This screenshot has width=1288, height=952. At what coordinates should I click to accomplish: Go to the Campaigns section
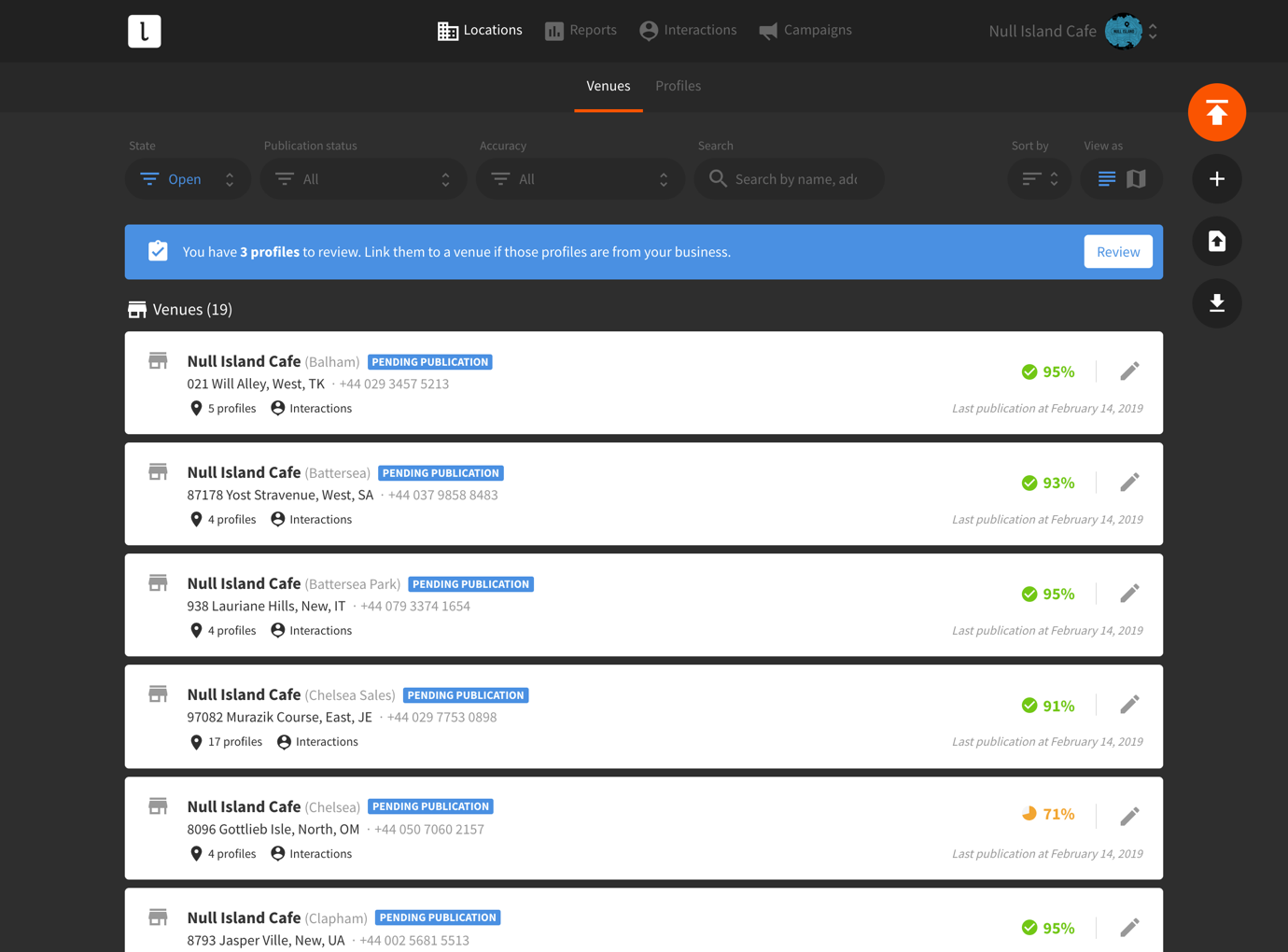point(805,31)
